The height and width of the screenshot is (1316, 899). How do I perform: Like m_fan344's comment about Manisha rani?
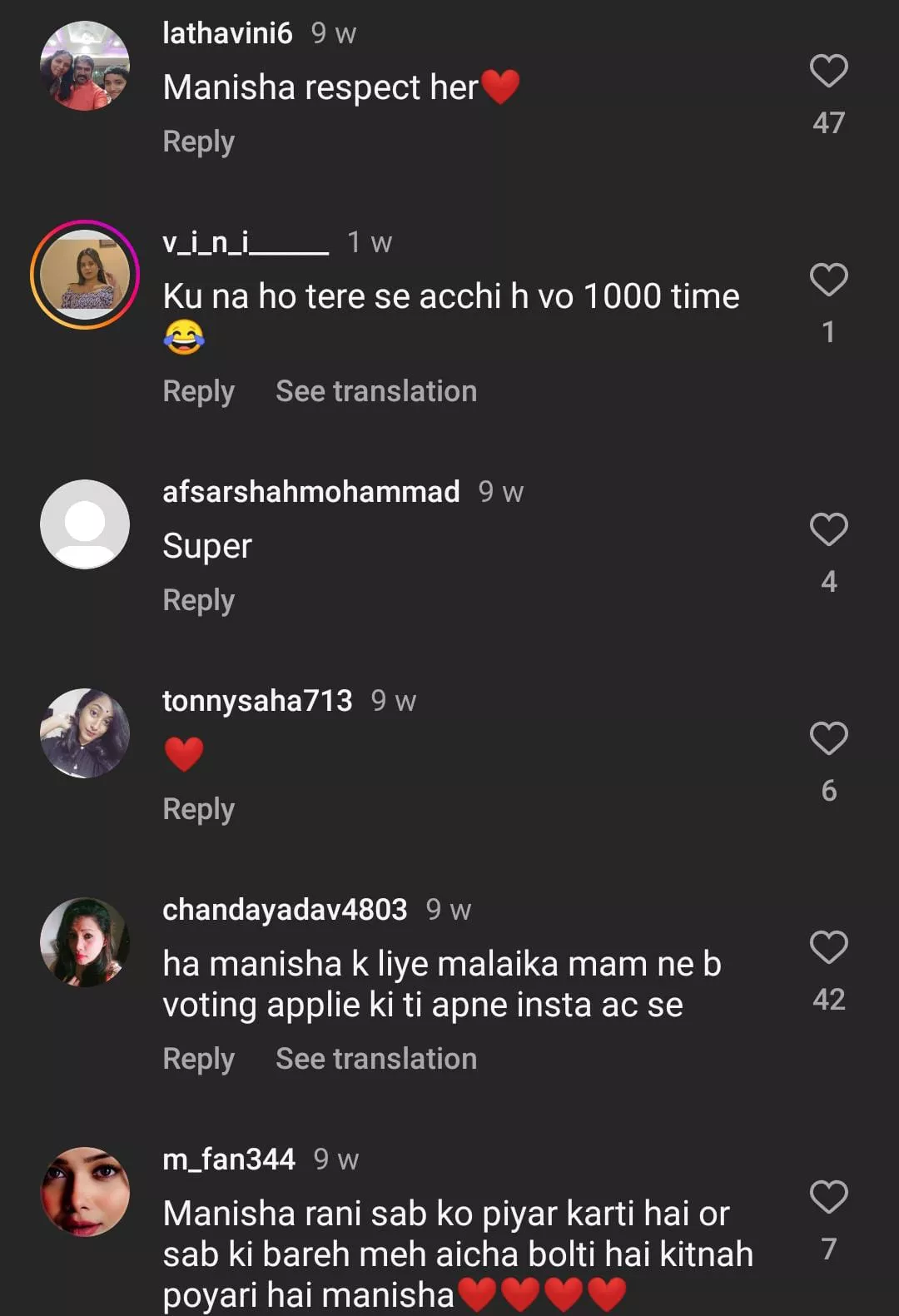[828, 1198]
